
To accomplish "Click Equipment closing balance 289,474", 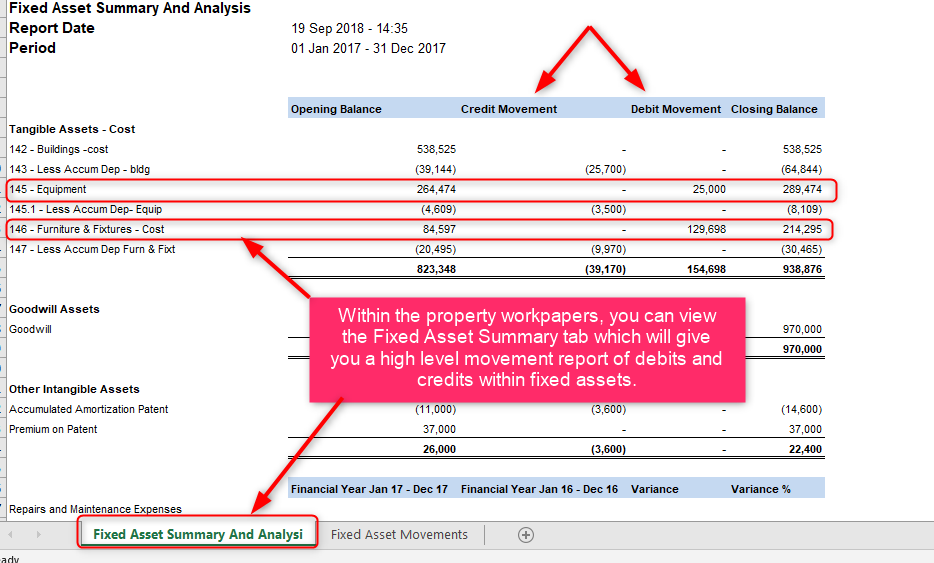I will coord(802,189).
